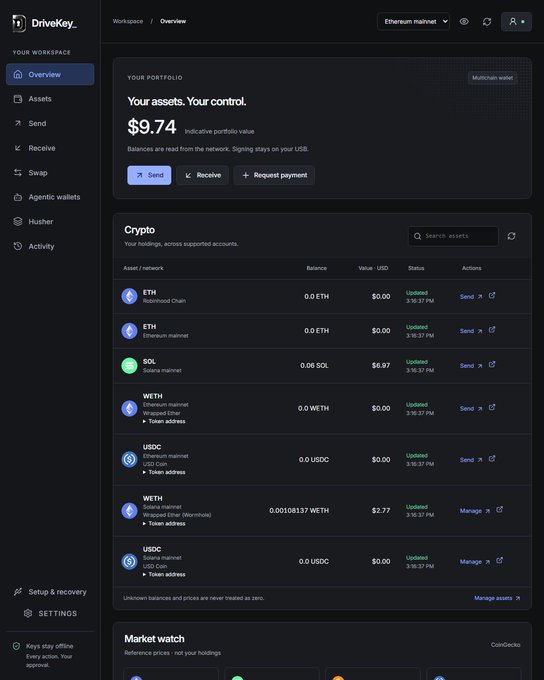Open explorer link for ETH Ethereum mainnet
The image size is (544, 680).
492,330
